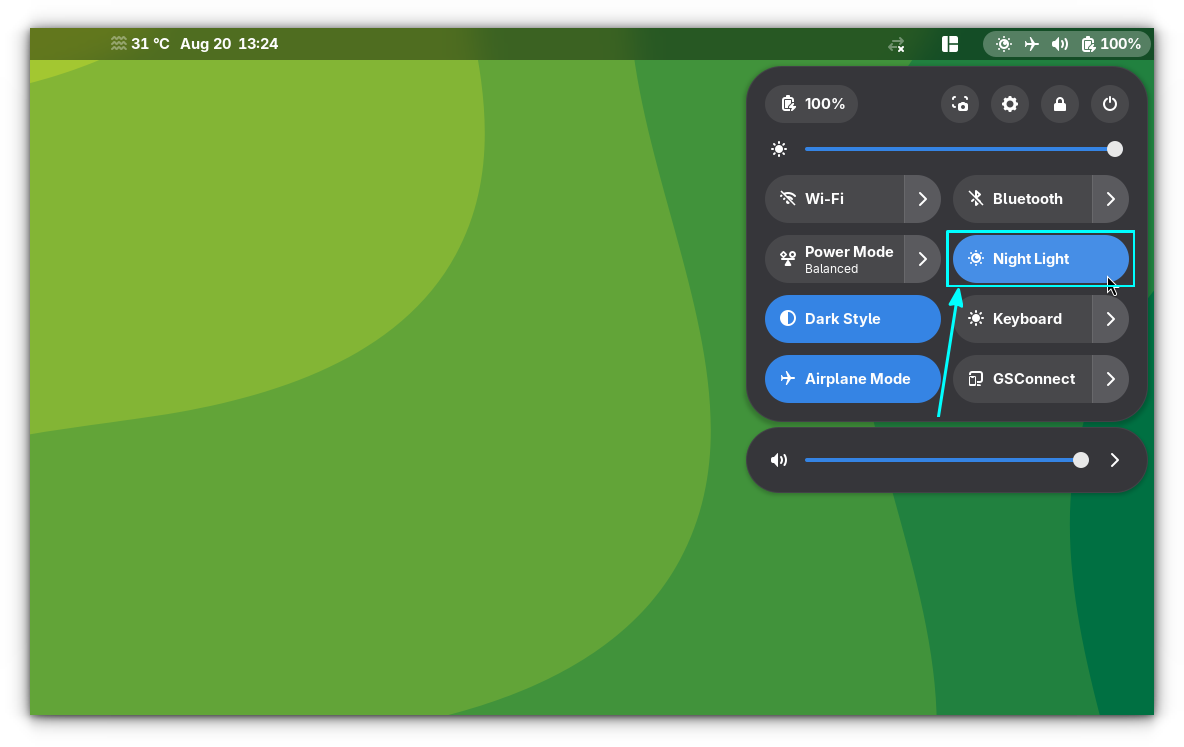The height and width of the screenshot is (747, 1184).
Task: Turn off Airplane Mode toggle
Action: tap(853, 379)
